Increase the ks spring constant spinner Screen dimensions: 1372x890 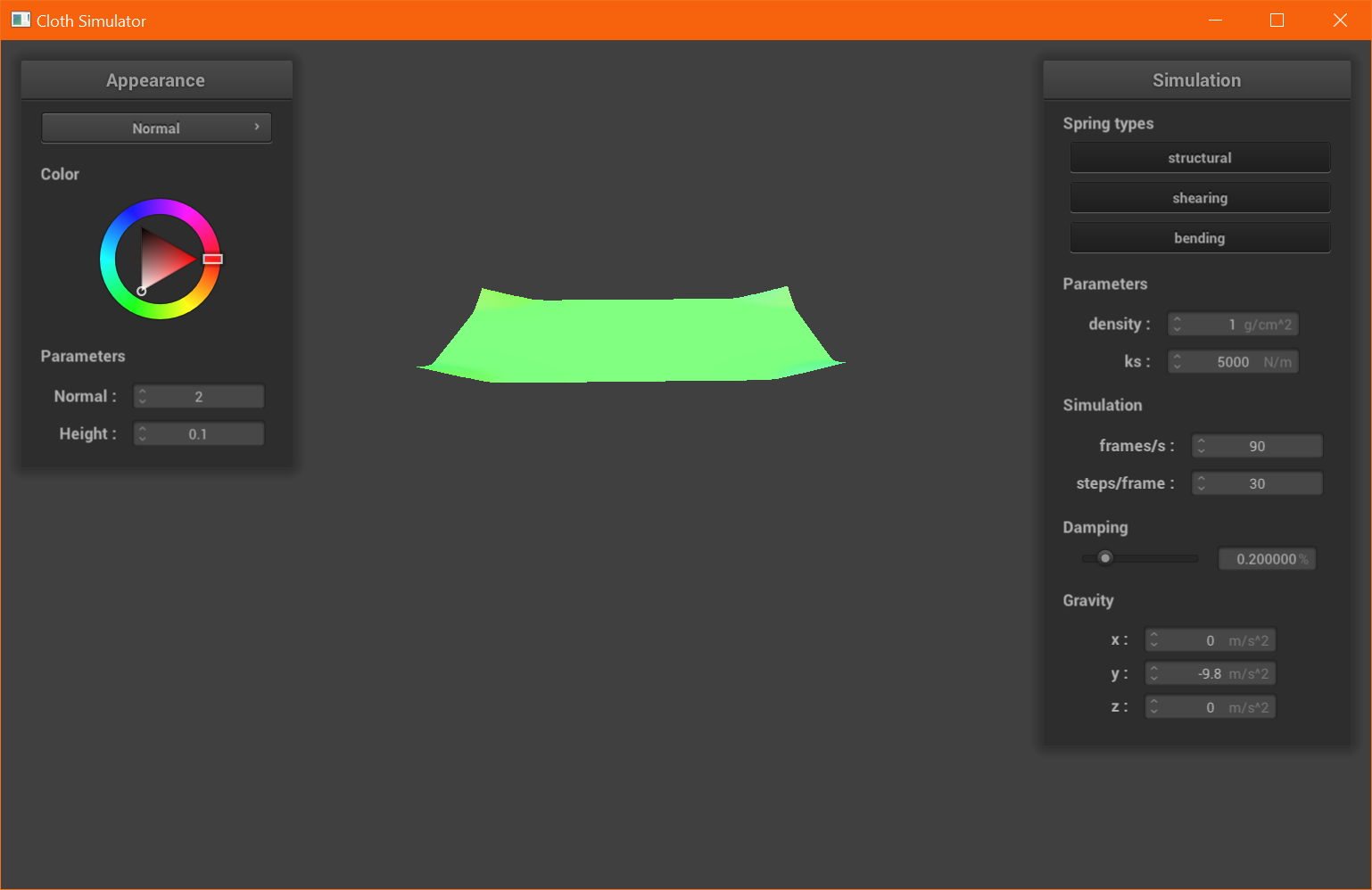pyautogui.click(x=1178, y=357)
